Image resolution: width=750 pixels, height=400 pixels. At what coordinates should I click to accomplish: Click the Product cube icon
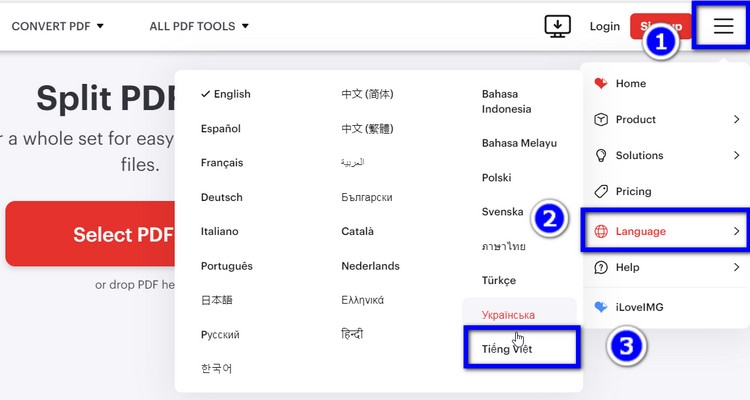[601, 119]
